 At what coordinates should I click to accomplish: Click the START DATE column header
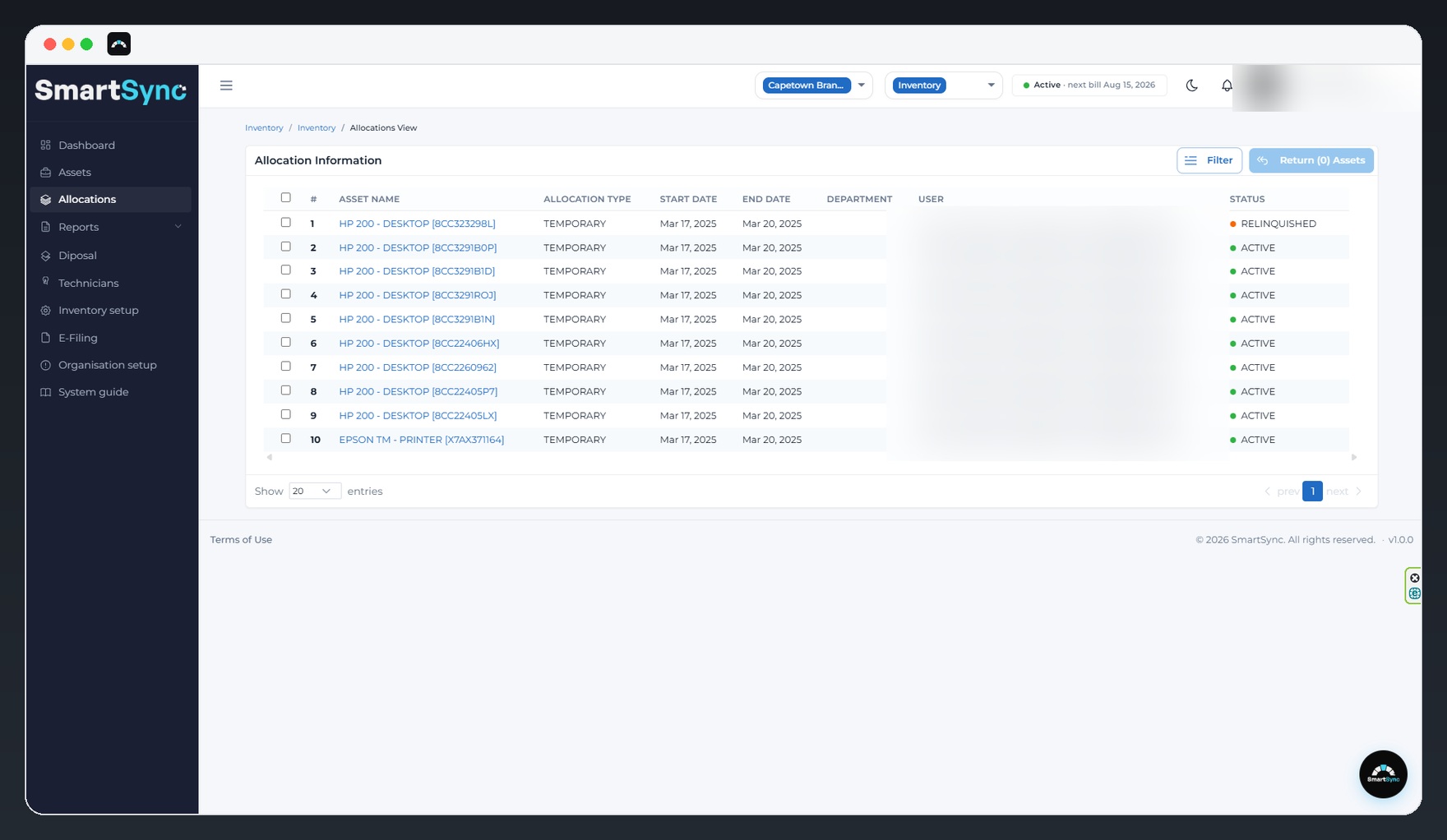coord(688,199)
